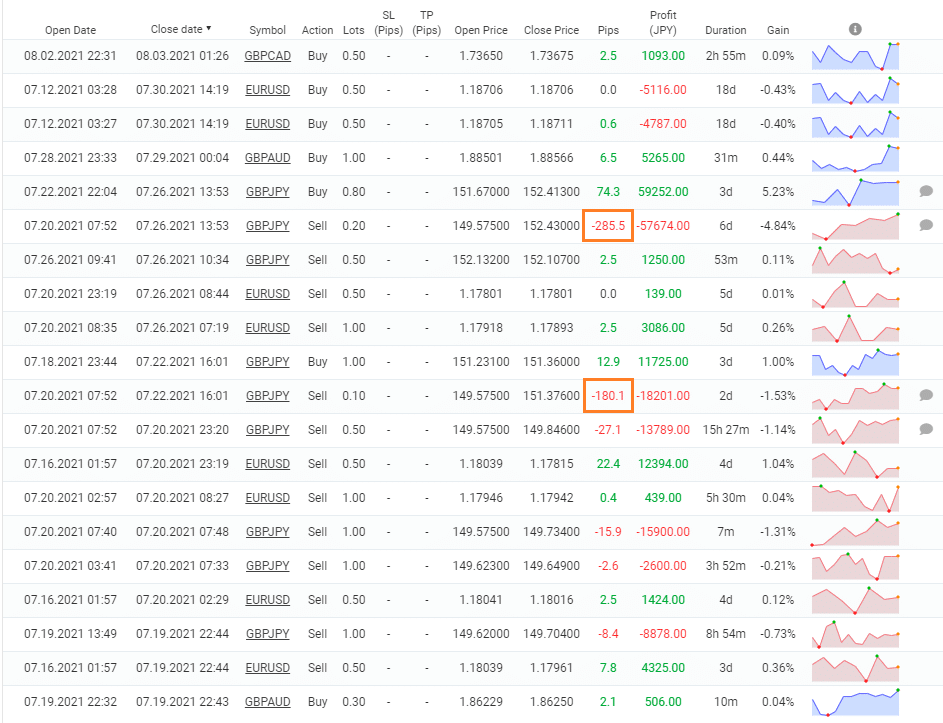Open comment icon on the -285.5 pips row
943x723 pixels.
pos(926,225)
